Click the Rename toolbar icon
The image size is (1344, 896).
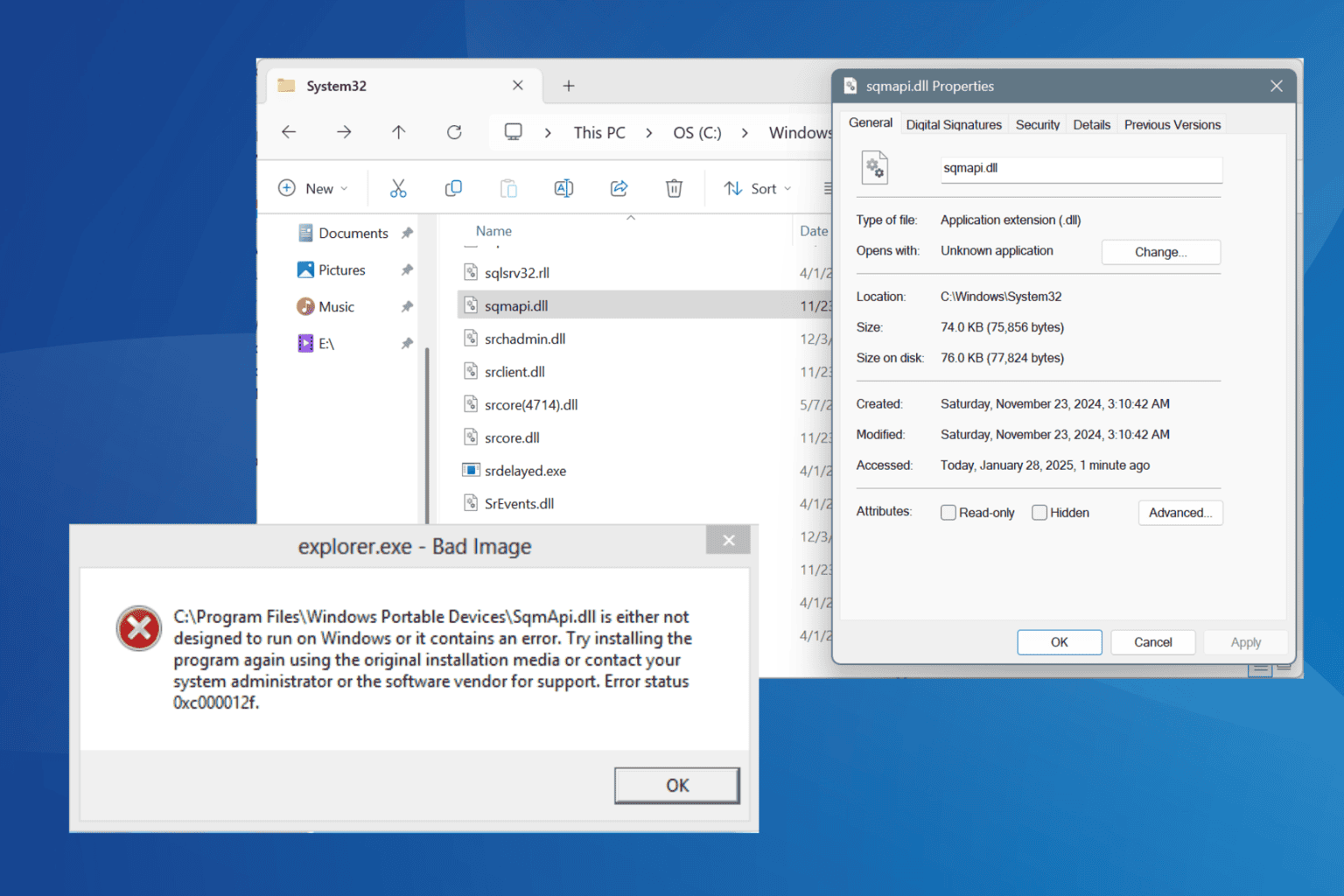(x=563, y=188)
